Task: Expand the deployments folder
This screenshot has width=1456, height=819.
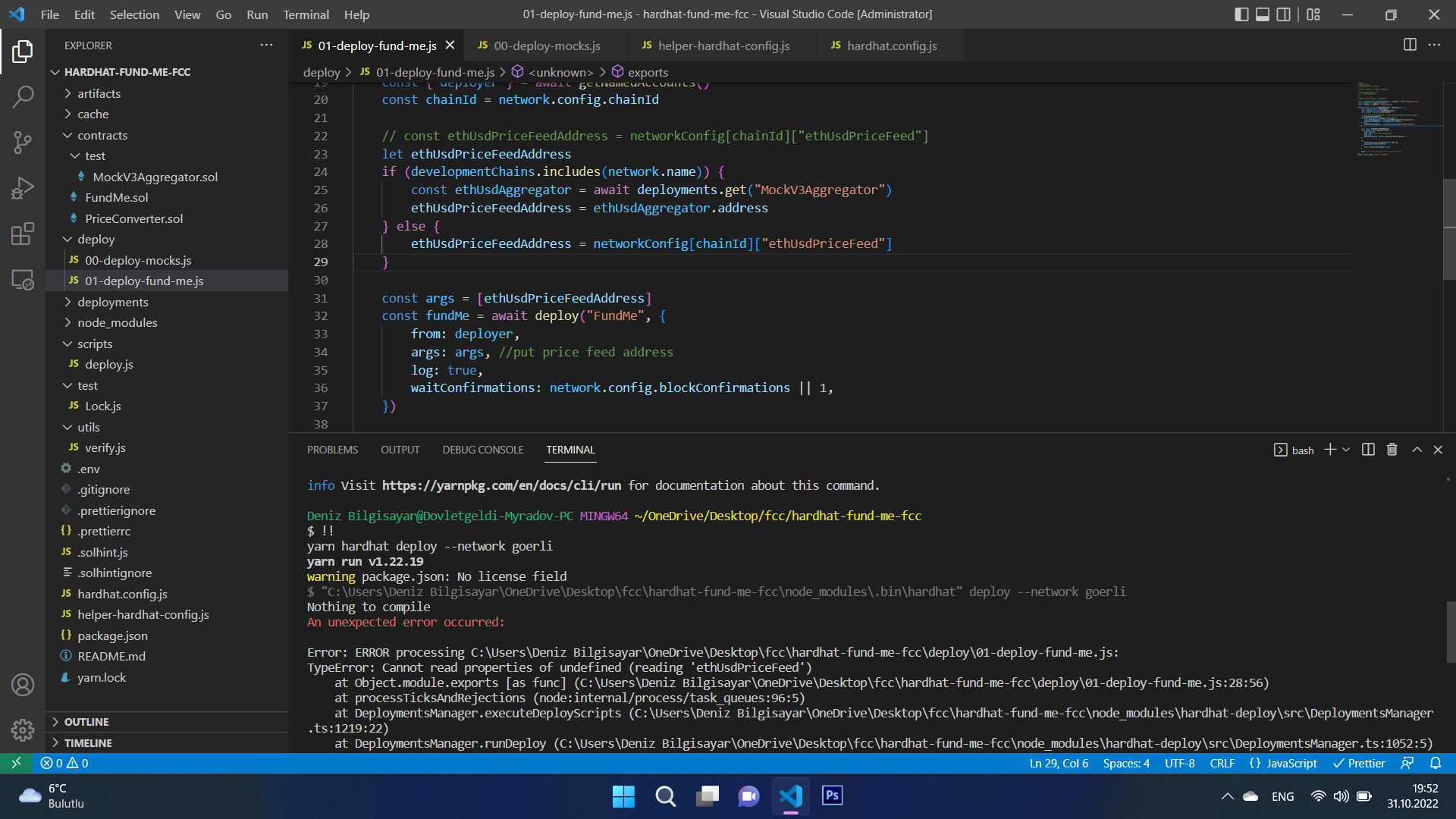Action: (112, 302)
